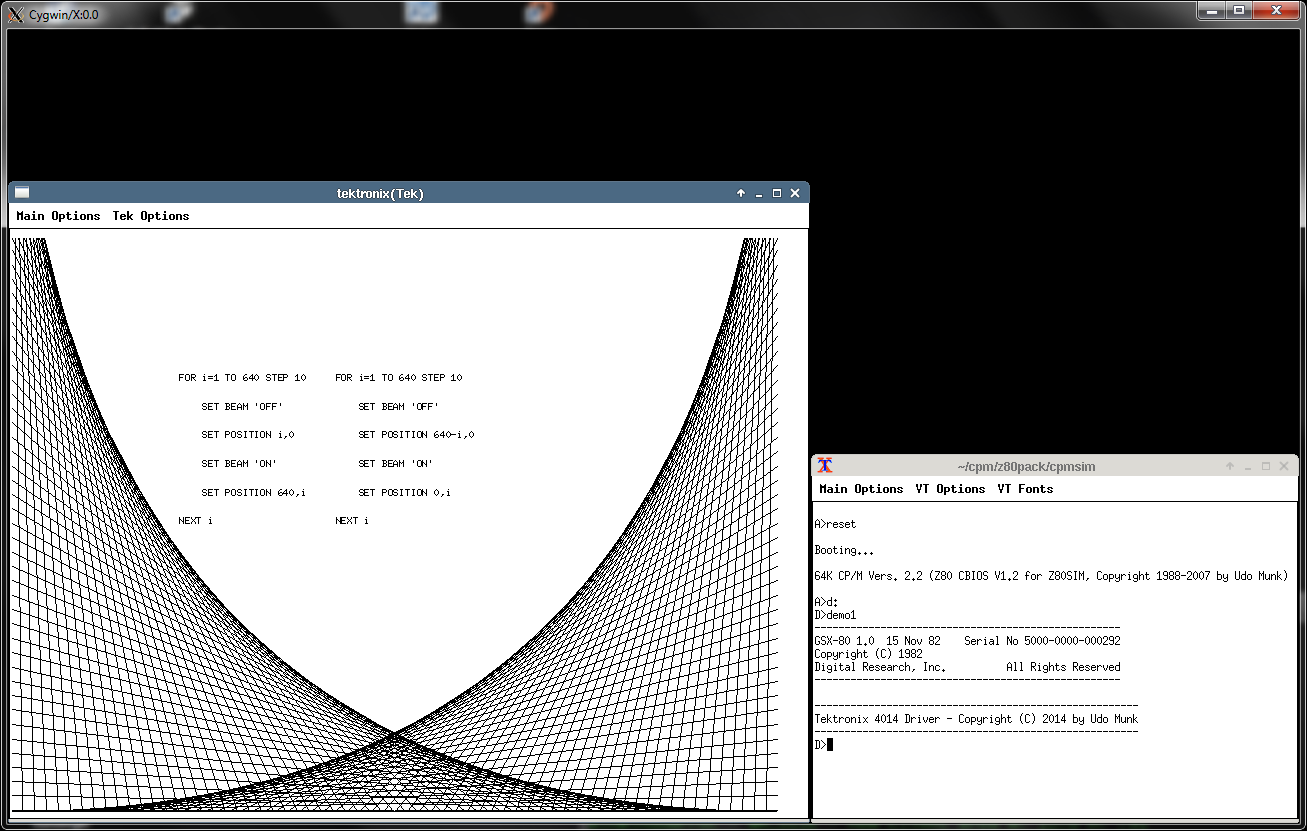Maximize the cpmsim terminal window
The width and height of the screenshot is (1307, 831).
tap(1266, 466)
